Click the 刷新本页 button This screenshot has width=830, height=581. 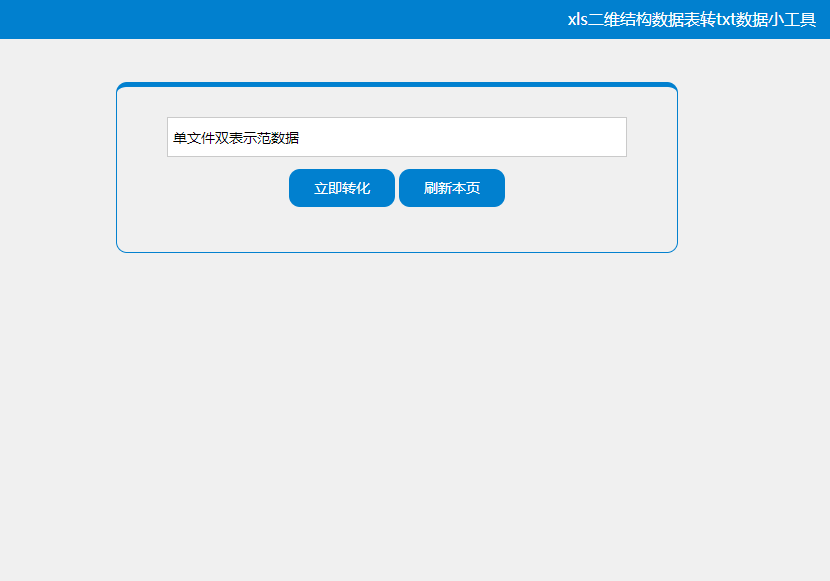tap(452, 188)
